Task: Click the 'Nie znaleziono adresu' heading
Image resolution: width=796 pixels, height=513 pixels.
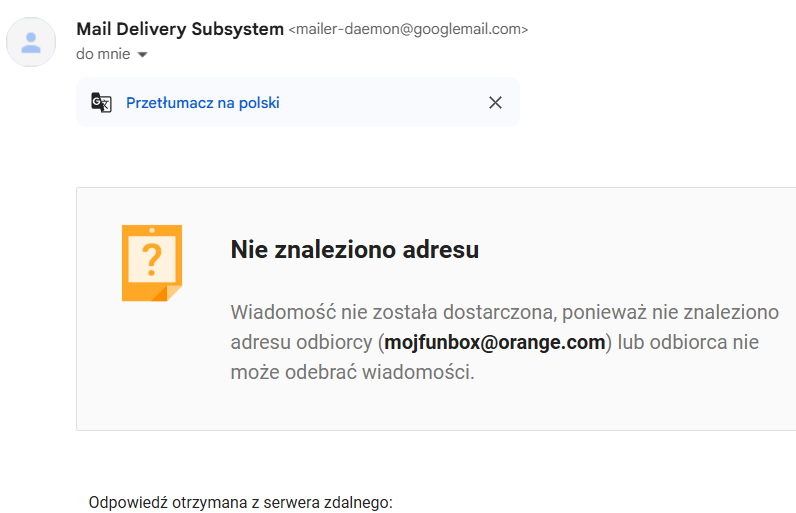Action: (x=354, y=250)
